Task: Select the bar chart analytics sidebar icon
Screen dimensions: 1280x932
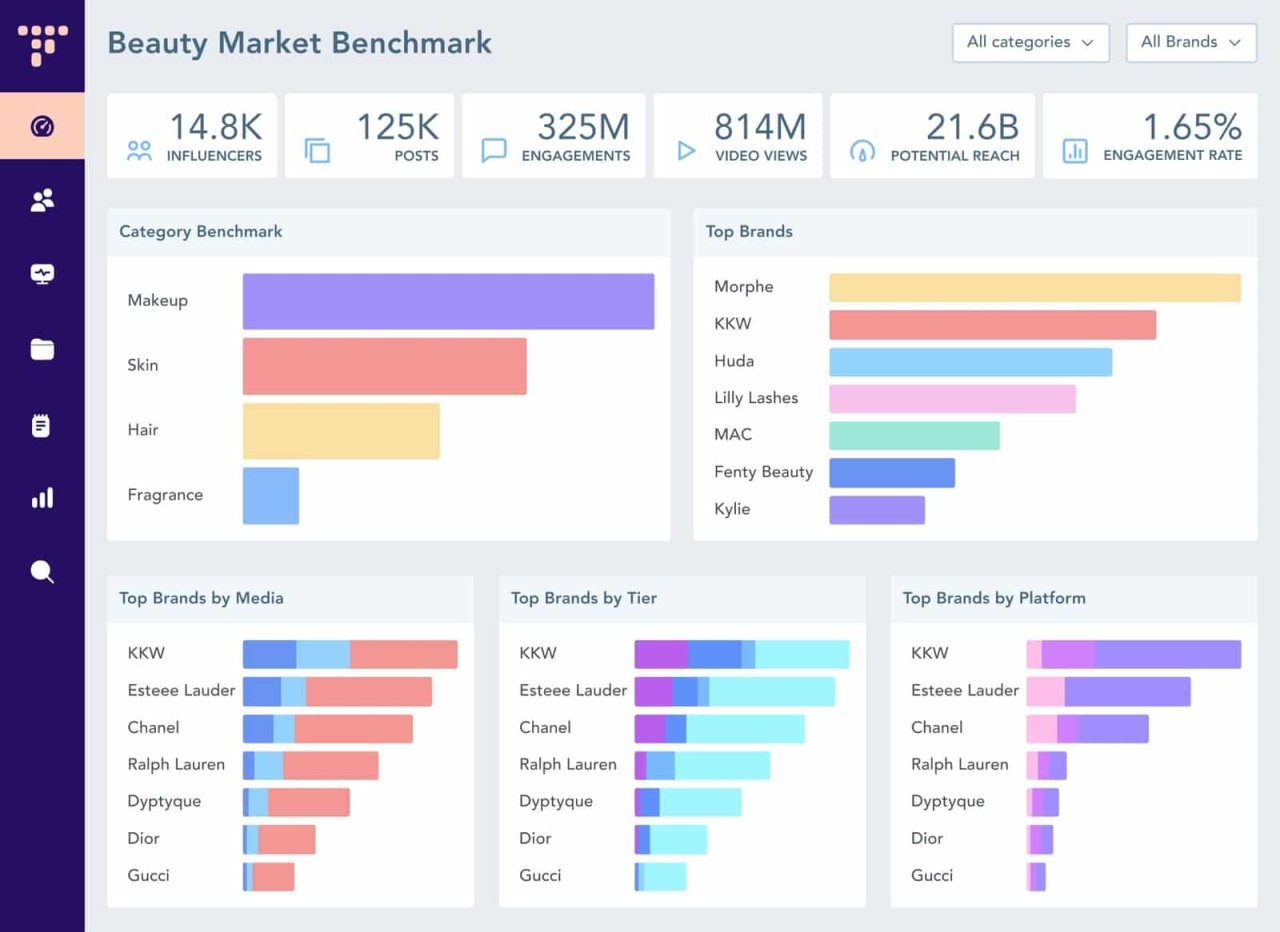Action: [42, 498]
